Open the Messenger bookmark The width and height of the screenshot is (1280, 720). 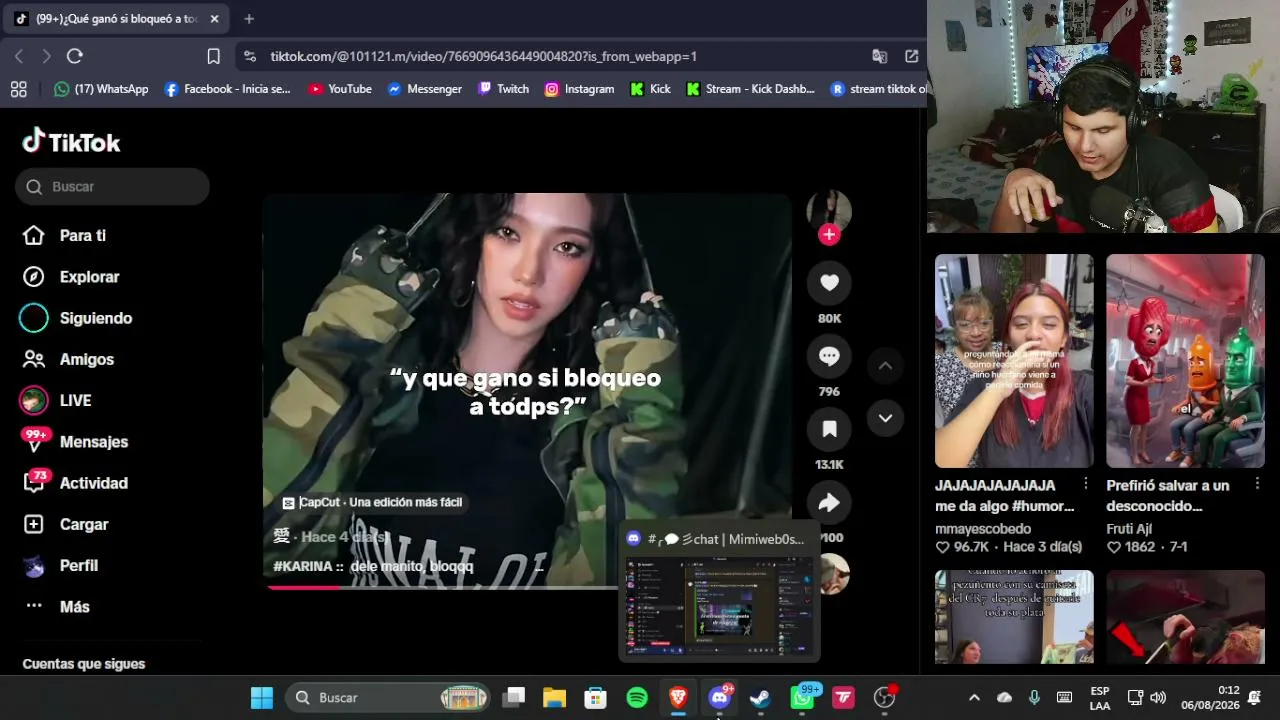coord(425,89)
